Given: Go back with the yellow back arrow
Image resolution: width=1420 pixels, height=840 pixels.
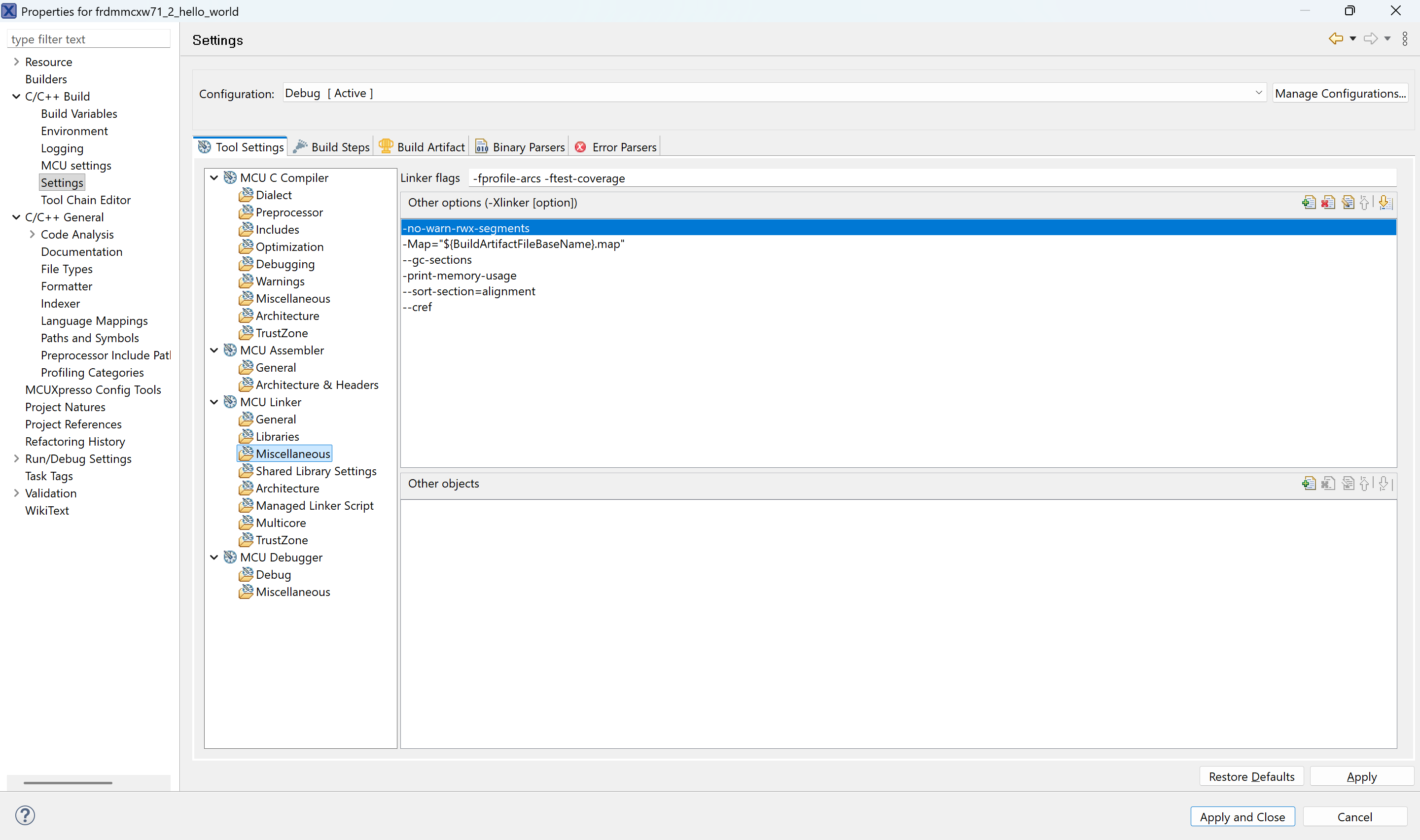Looking at the screenshot, I should pos(1336,39).
